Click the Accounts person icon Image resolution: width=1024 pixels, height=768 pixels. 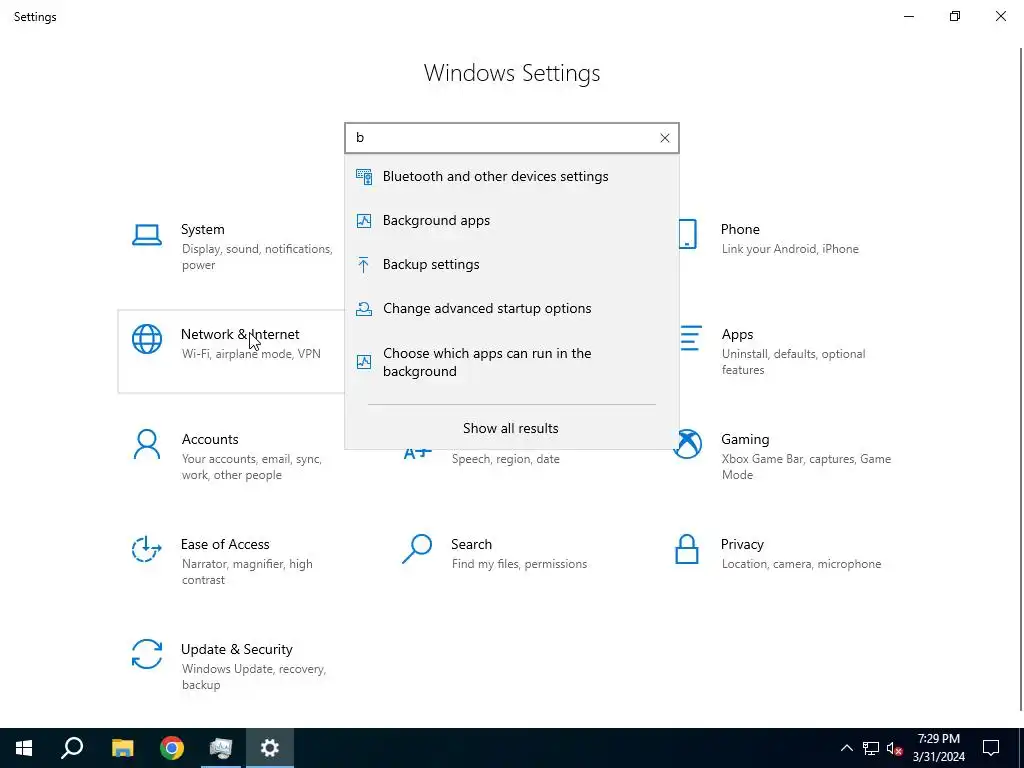click(147, 444)
